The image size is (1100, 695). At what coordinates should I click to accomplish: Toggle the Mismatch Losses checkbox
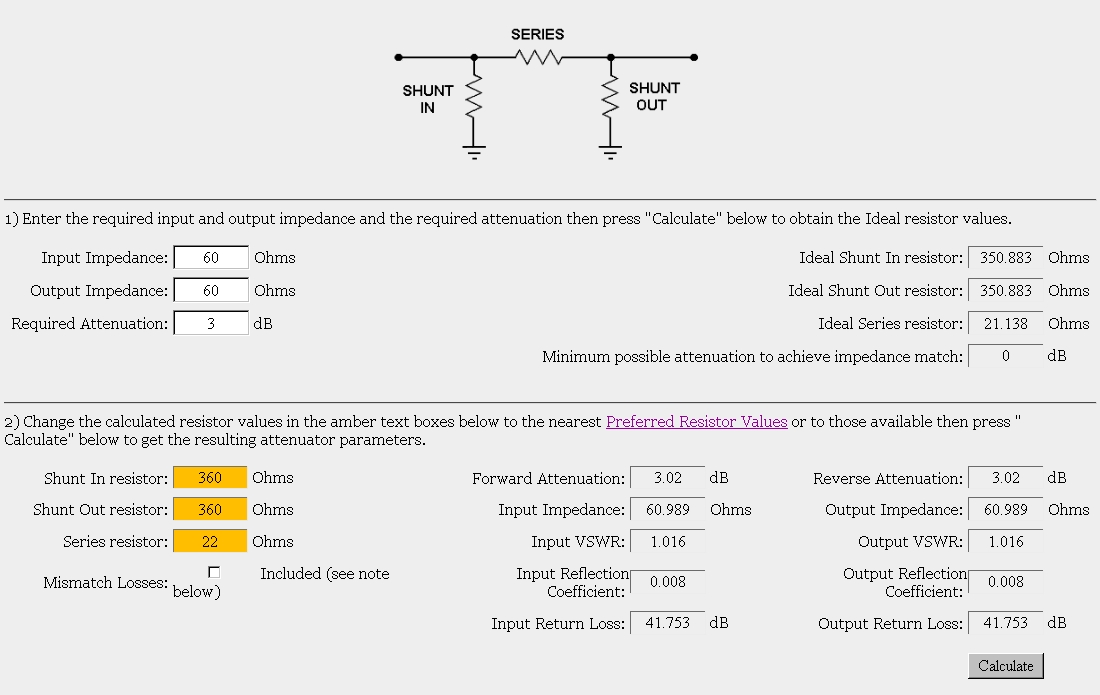[214, 572]
